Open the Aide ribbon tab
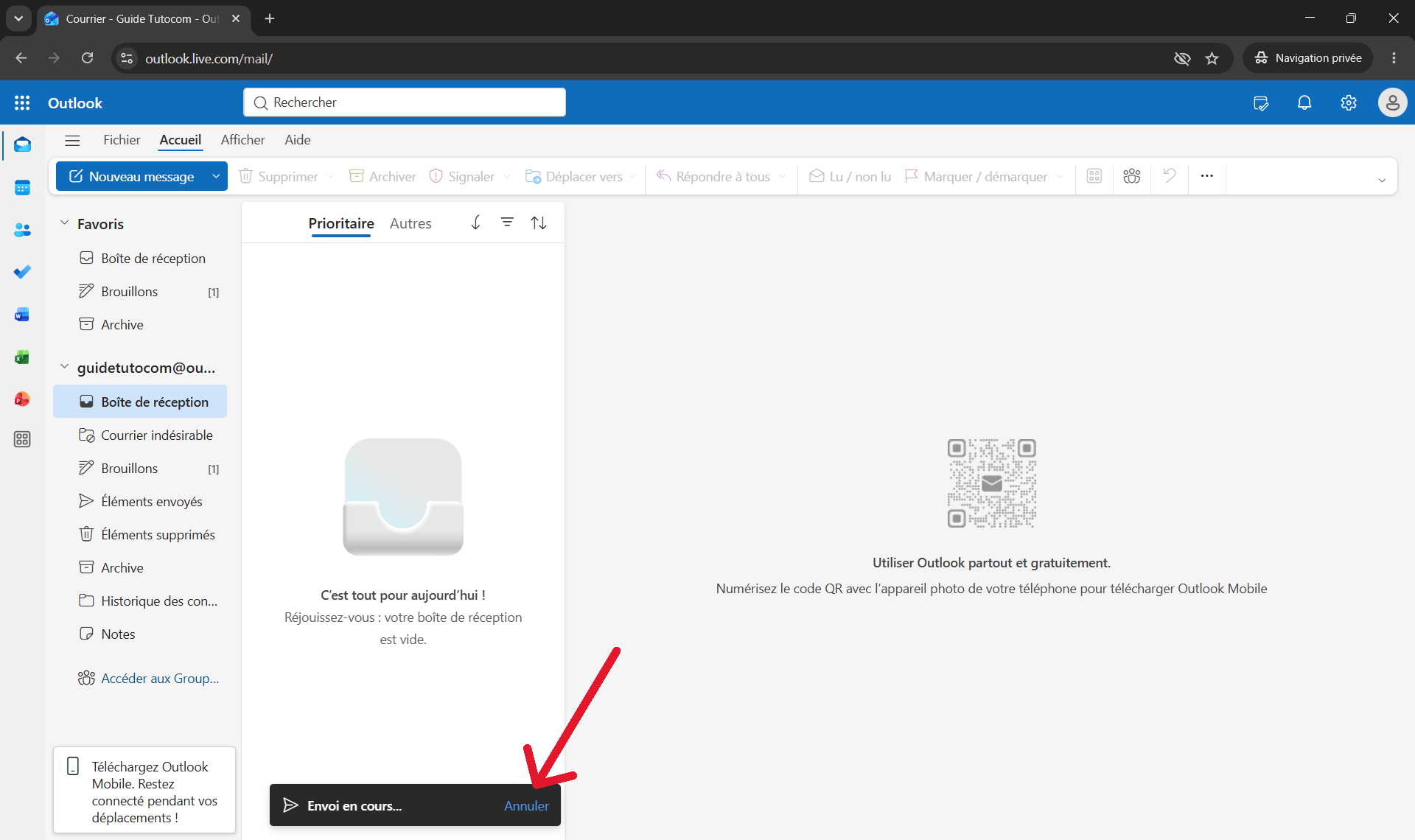The width and height of the screenshot is (1415, 840). pyautogui.click(x=298, y=140)
